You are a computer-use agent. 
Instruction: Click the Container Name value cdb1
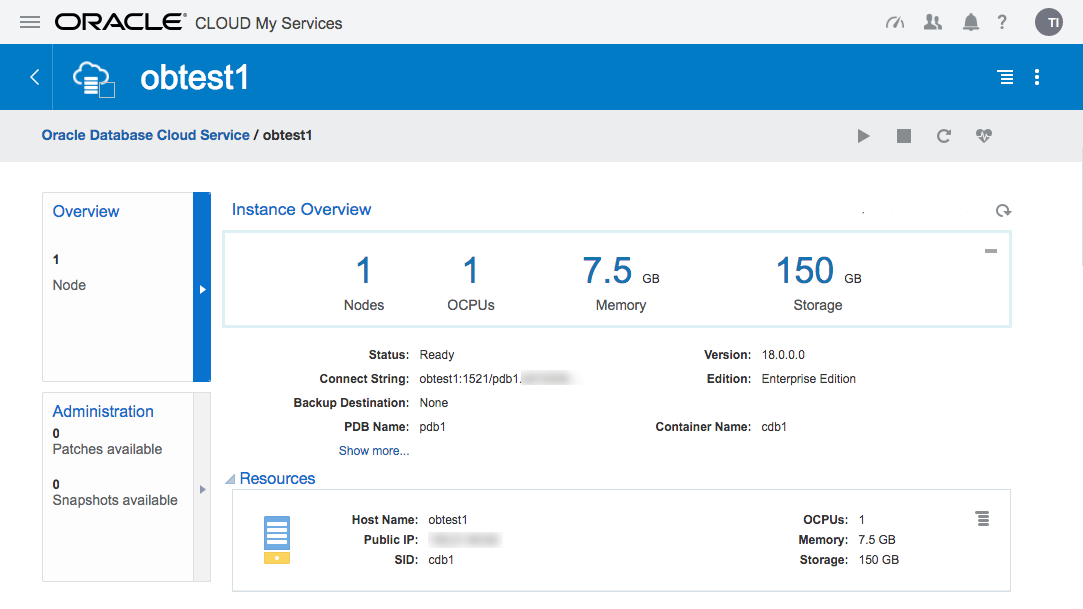tap(774, 427)
